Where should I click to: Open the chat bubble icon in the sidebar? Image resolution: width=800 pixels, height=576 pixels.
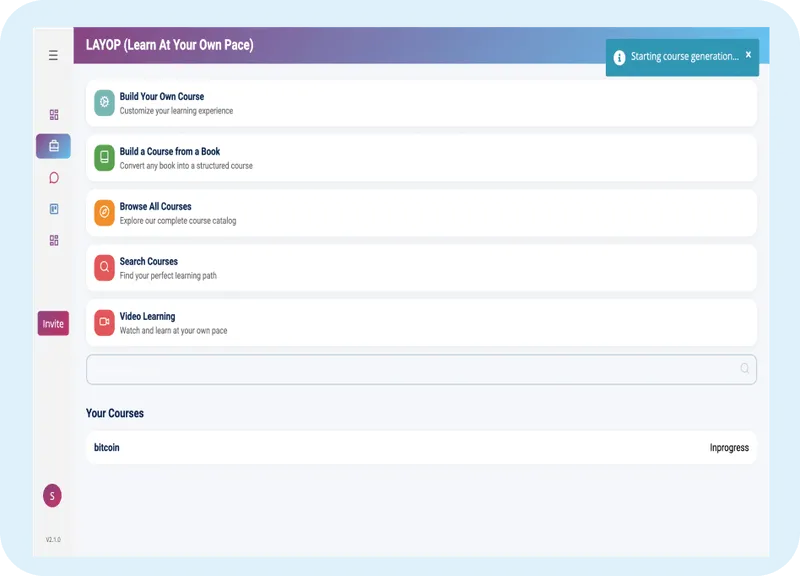click(53, 177)
